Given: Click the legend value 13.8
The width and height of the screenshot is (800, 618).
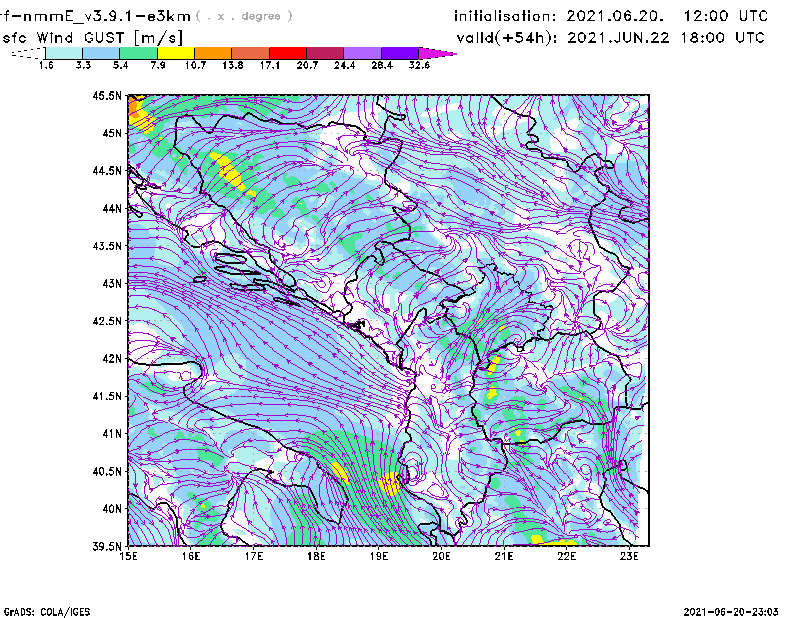Looking at the screenshot, I should tap(233, 65).
